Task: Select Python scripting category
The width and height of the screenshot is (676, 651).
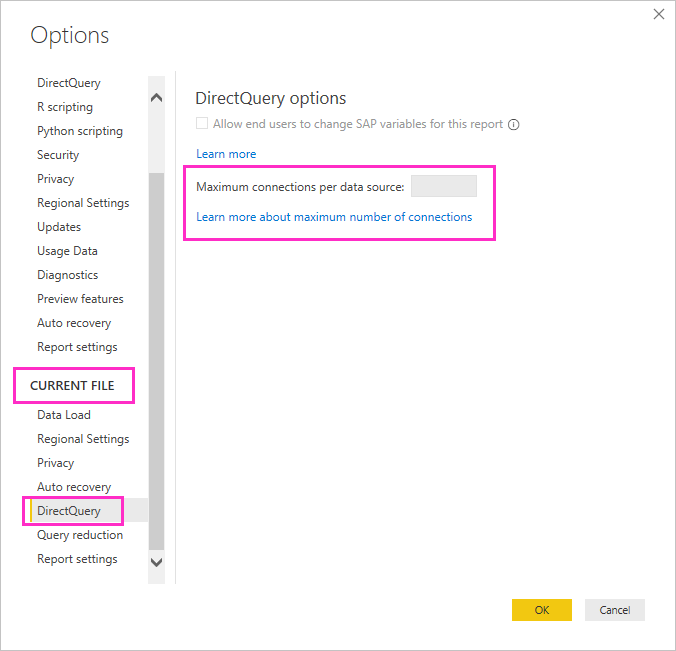Action: click(80, 131)
